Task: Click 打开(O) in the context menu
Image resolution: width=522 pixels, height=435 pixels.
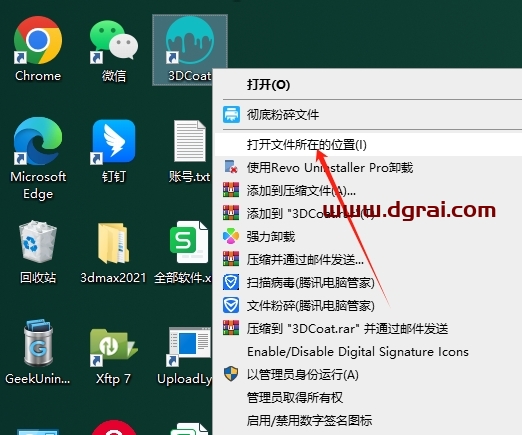Action: [x=368, y=85]
